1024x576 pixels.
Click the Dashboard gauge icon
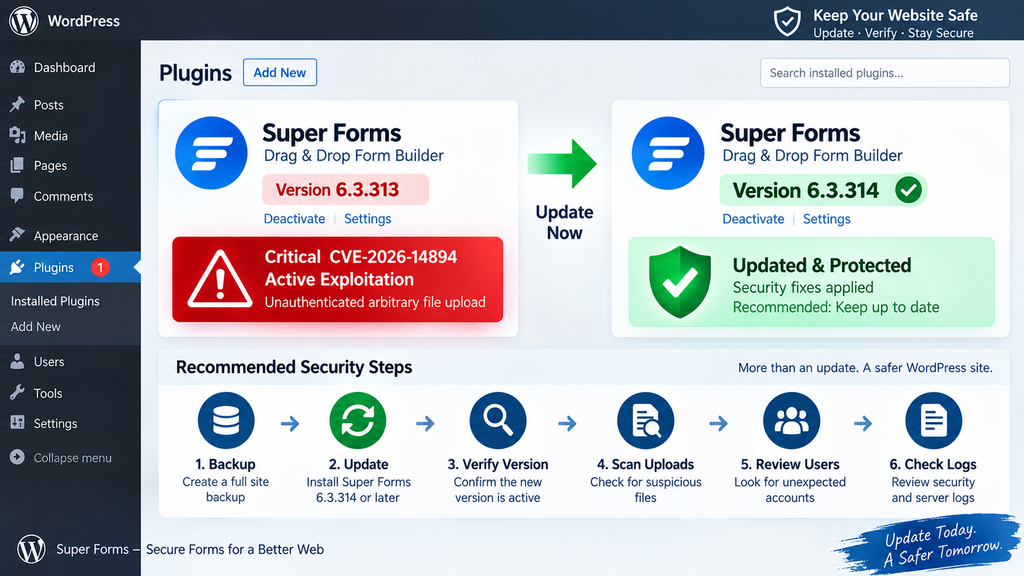(18, 67)
